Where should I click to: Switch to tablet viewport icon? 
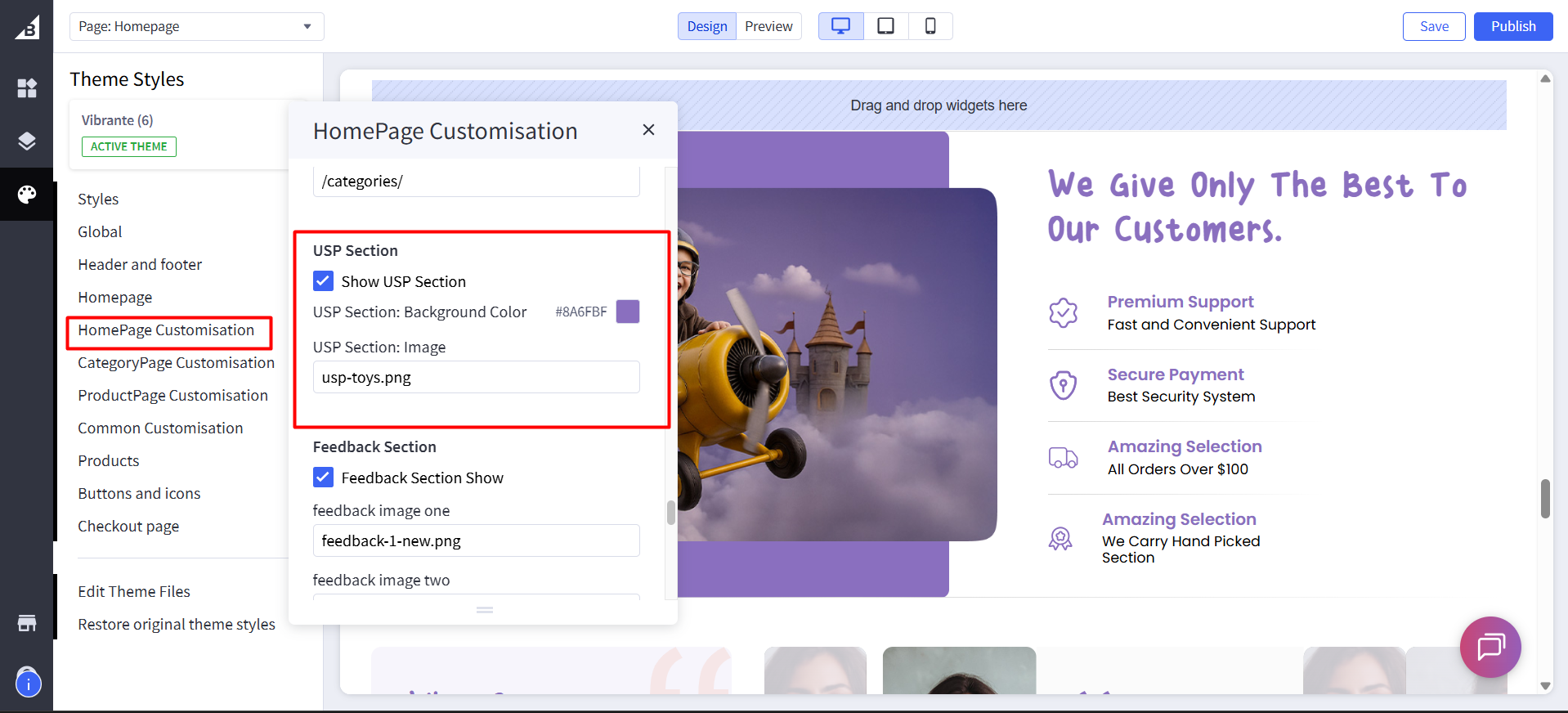(885, 26)
